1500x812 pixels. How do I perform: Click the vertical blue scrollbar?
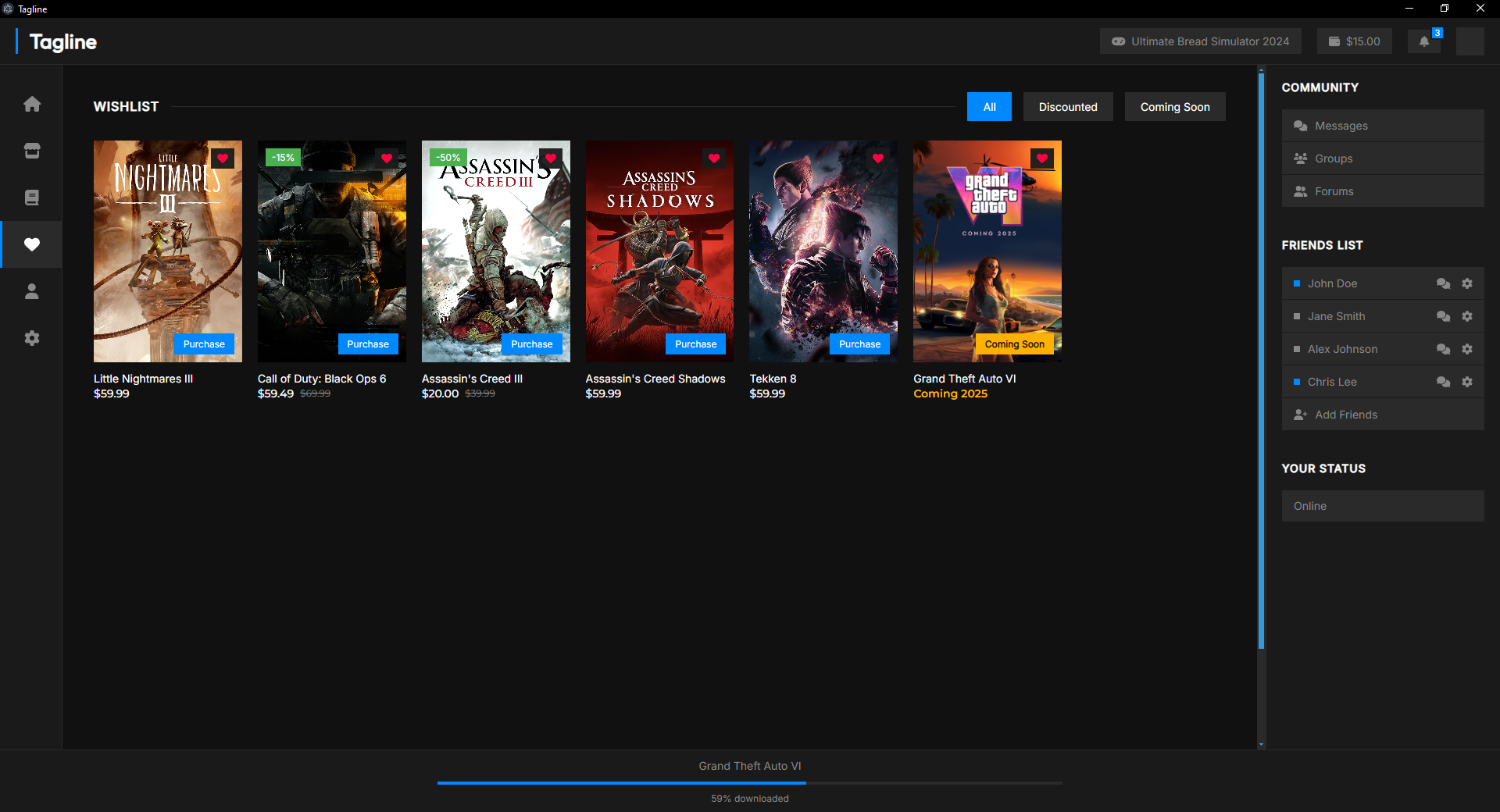pyautogui.click(x=1261, y=361)
